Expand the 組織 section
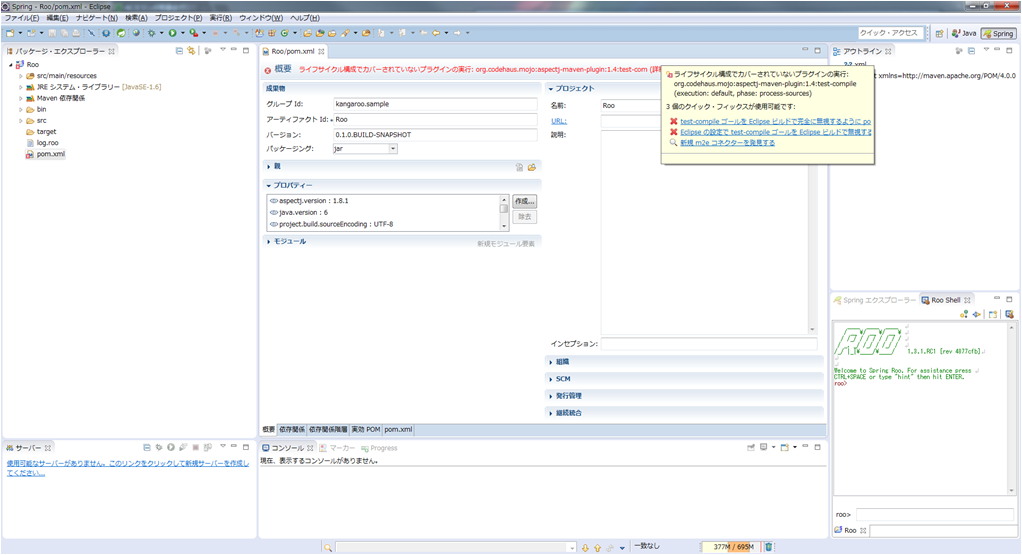This screenshot has height=555, width=1022. pyautogui.click(x=551, y=362)
